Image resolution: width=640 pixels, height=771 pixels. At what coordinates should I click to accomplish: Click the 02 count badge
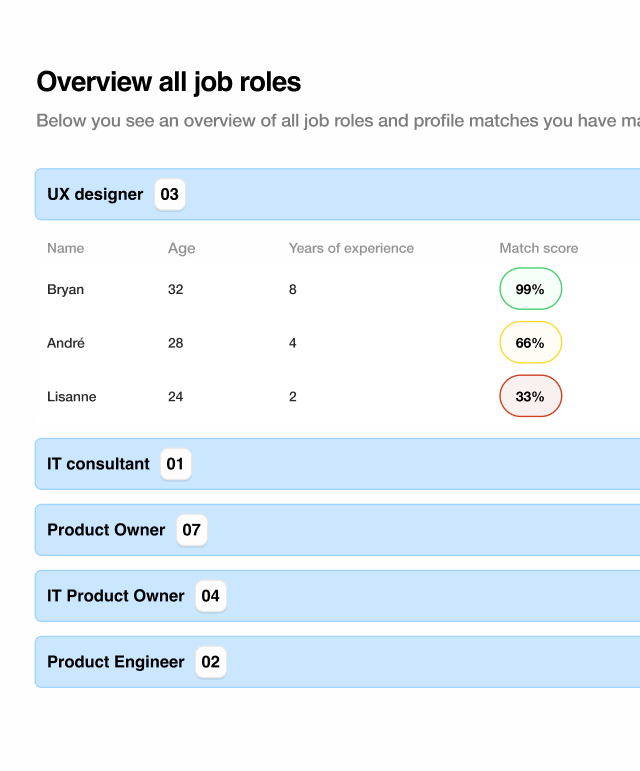[x=210, y=662]
